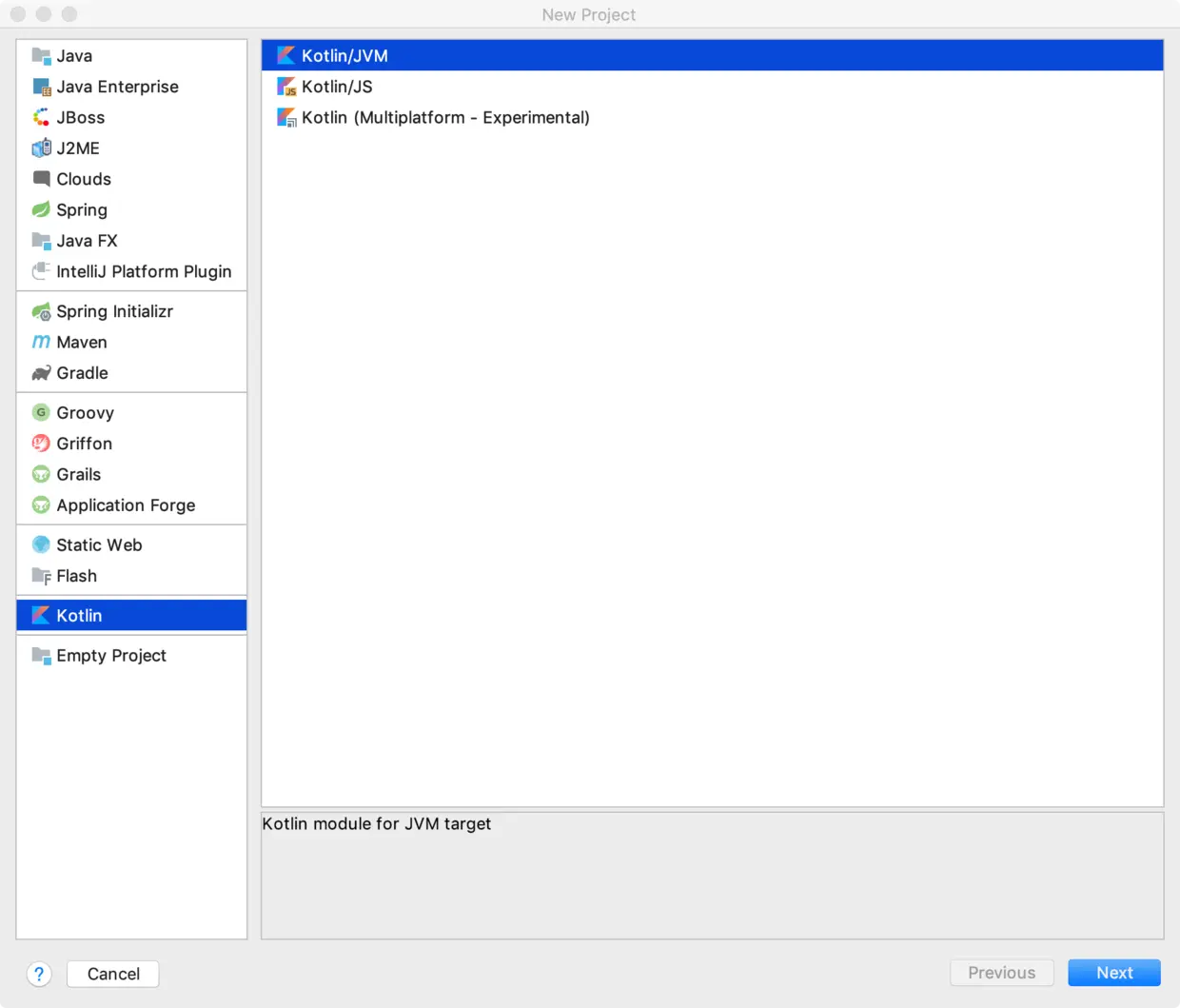The height and width of the screenshot is (1008, 1180).
Task: Select the Clouds category
Action: click(131, 179)
